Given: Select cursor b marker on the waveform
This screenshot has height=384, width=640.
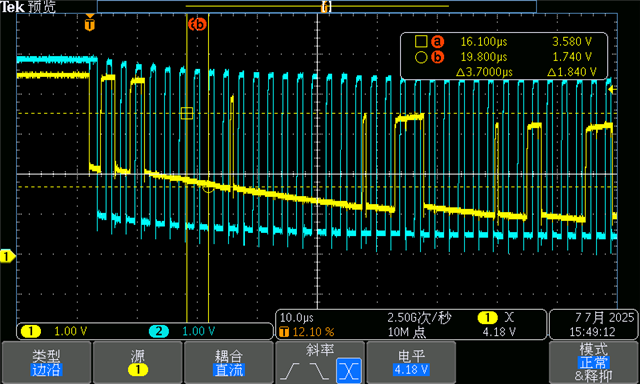Looking at the screenshot, I should pyautogui.click(x=209, y=187).
